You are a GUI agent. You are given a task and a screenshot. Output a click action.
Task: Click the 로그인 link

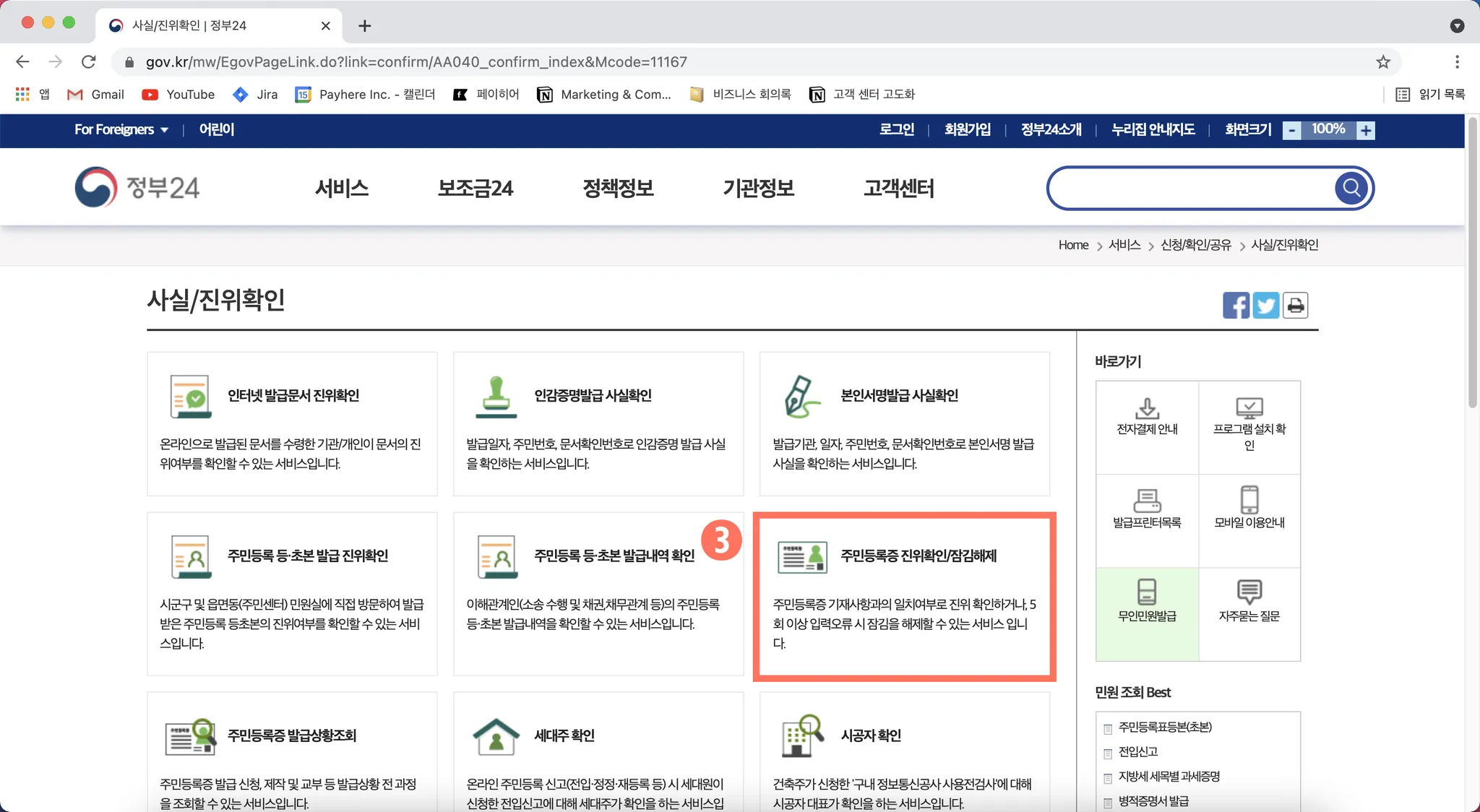pyautogui.click(x=897, y=130)
